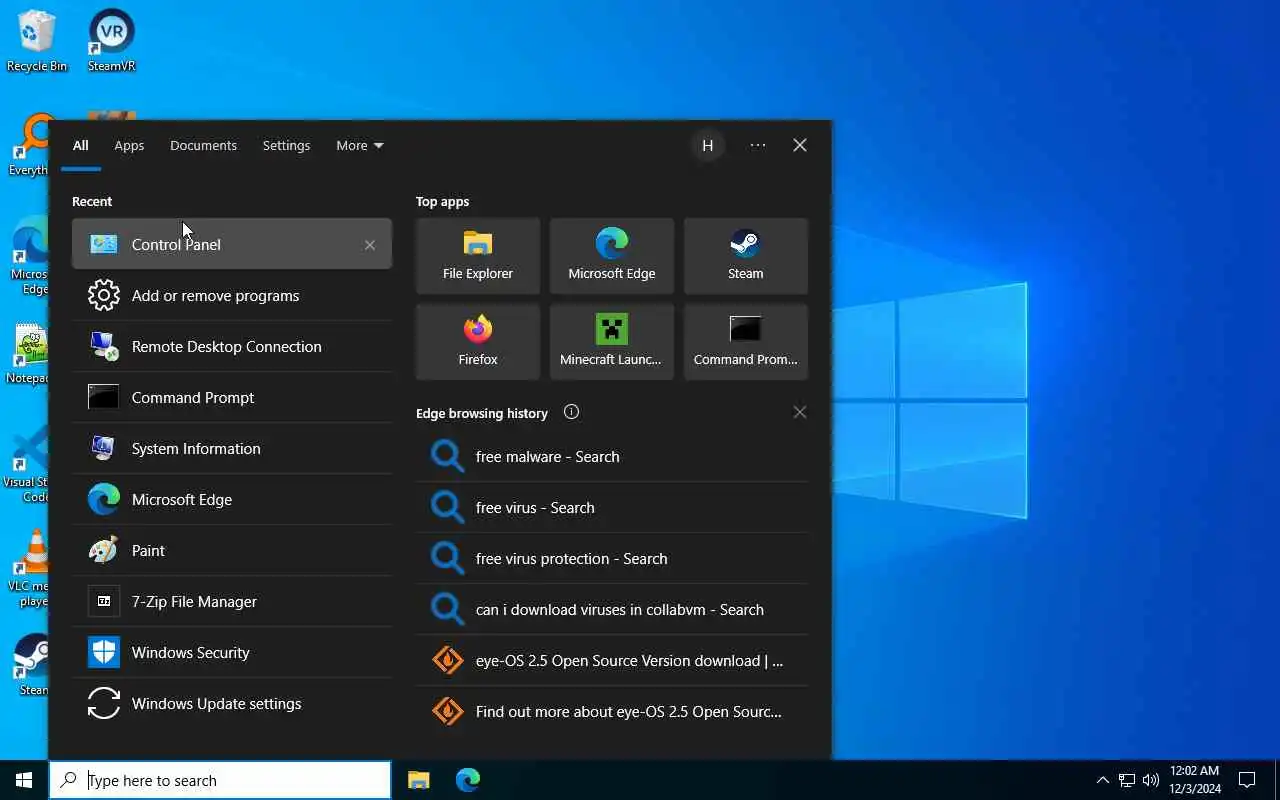Open the eye-OS 2.5 Open Source Version download entry
This screenshot has height=800, width=1280.
[612, 660]
